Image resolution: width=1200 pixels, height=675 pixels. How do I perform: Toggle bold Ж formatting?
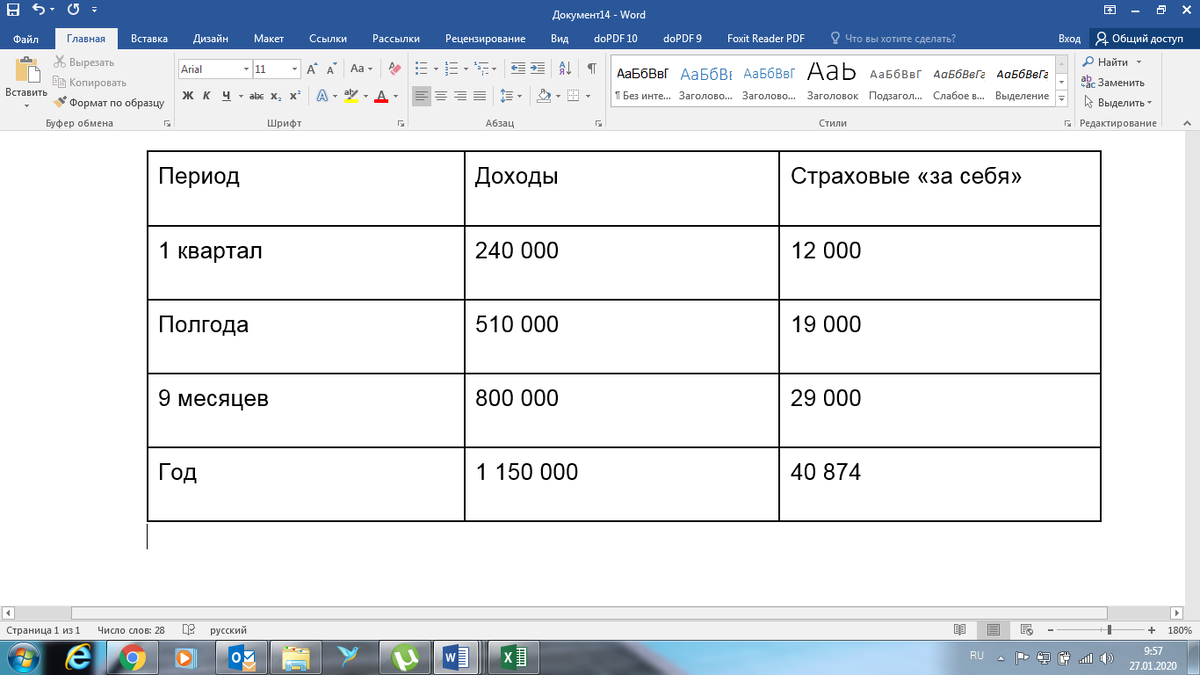click(188, 96)
